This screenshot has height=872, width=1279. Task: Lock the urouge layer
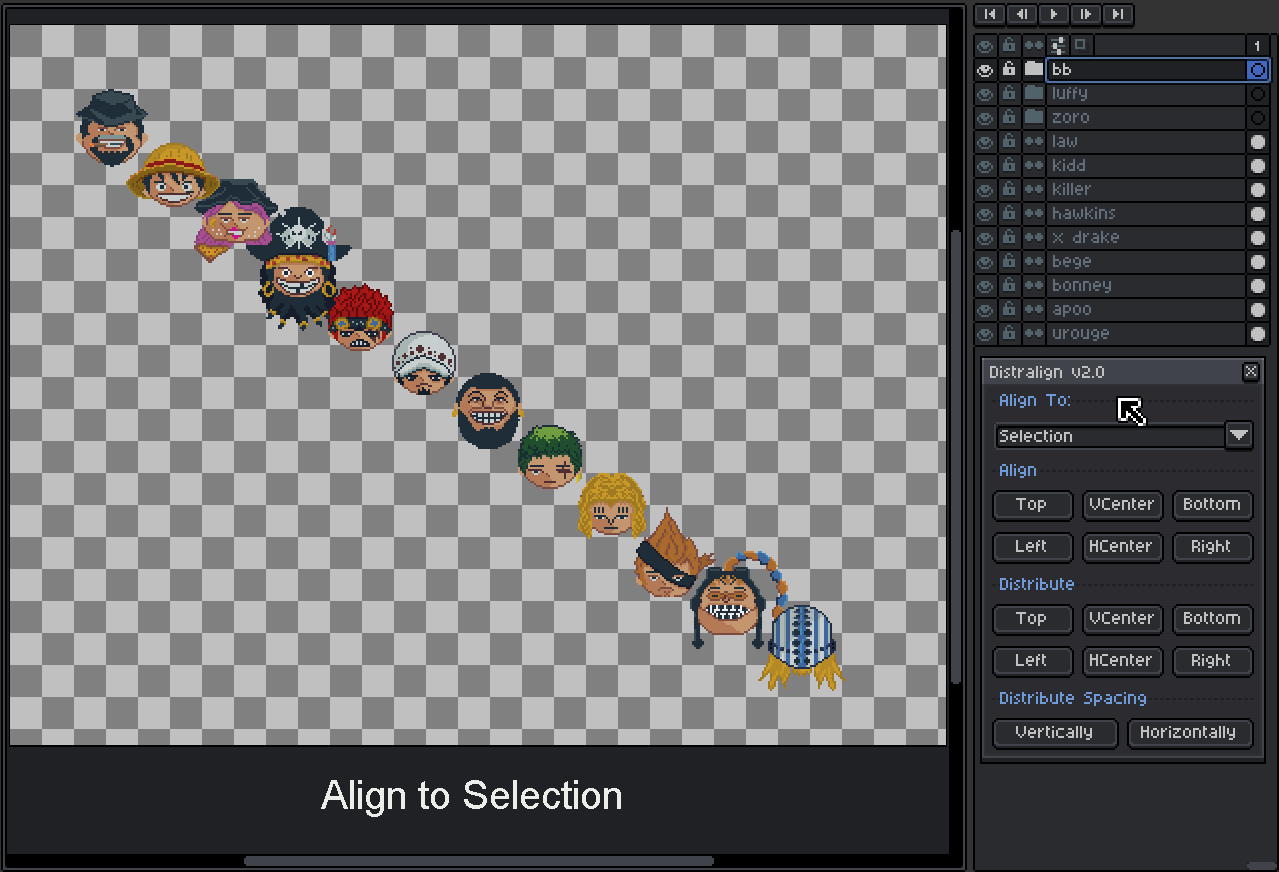tap(1010, 334)
